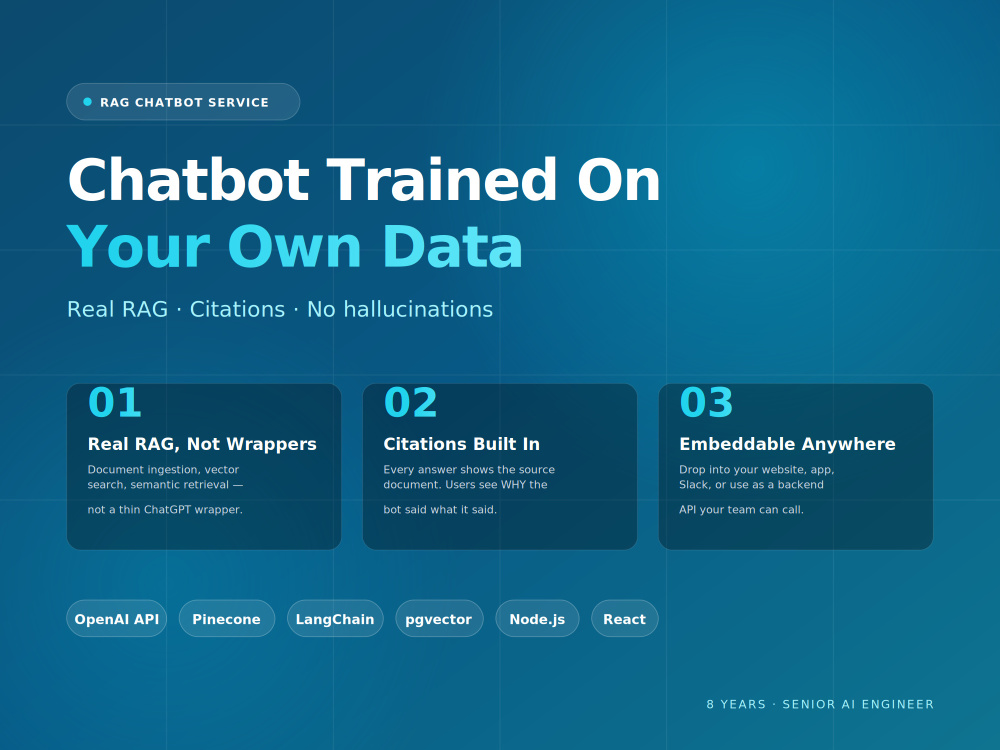Click the number 03 in the third card
Viewport: 1000px width, 750px height.
pyautogui.click(x=707, y=403)
